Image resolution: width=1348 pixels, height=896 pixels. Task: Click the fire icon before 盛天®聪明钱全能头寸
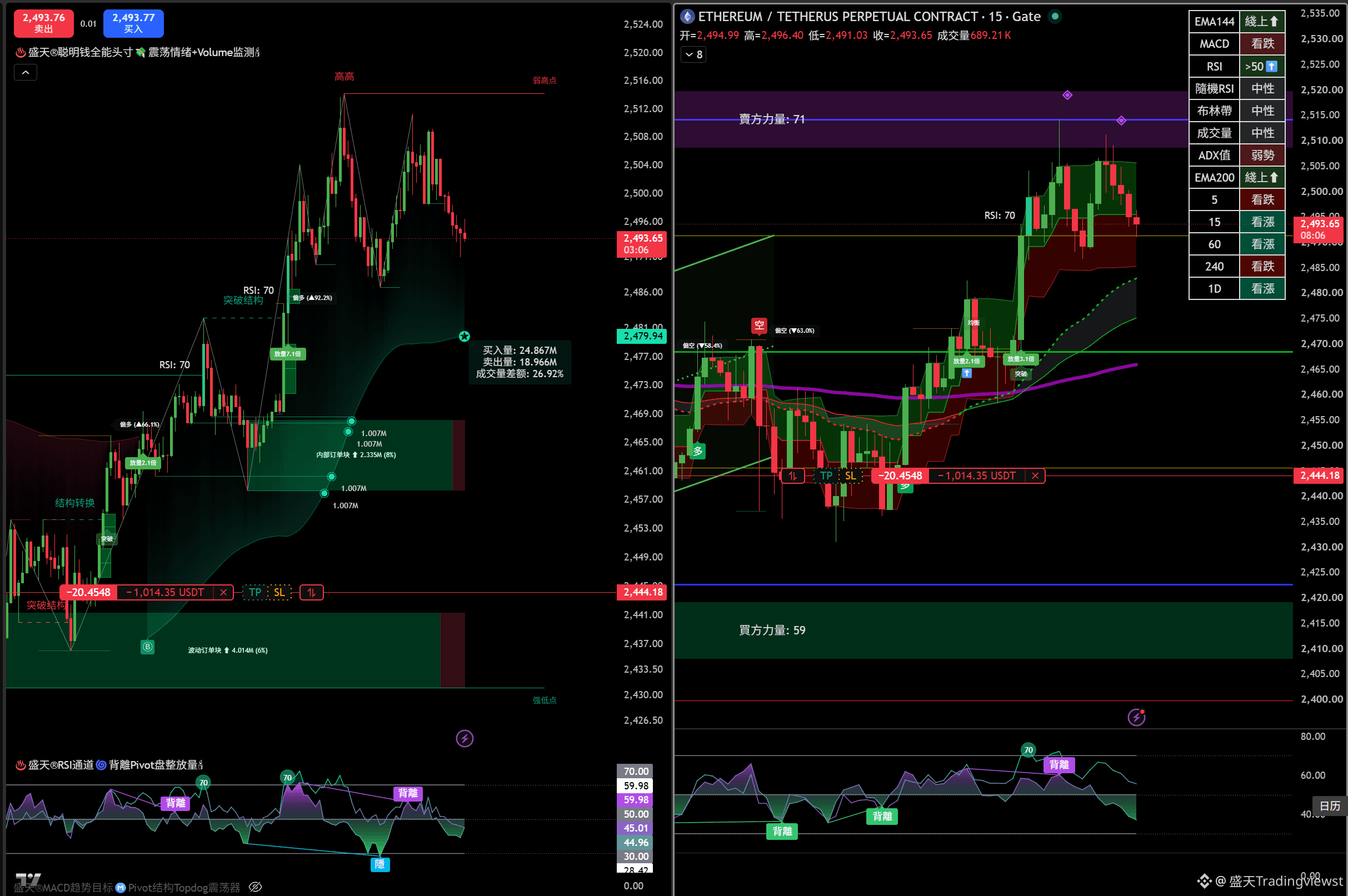(x=21, y=53)
